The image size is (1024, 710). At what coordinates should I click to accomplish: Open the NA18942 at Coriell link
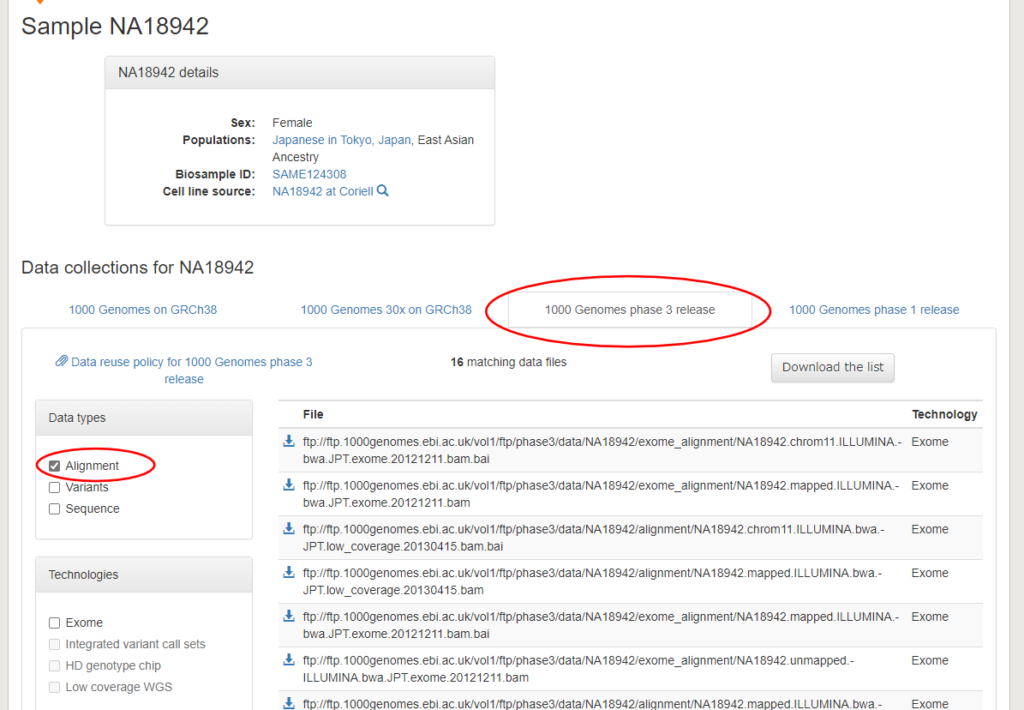[x=322, y=191]
